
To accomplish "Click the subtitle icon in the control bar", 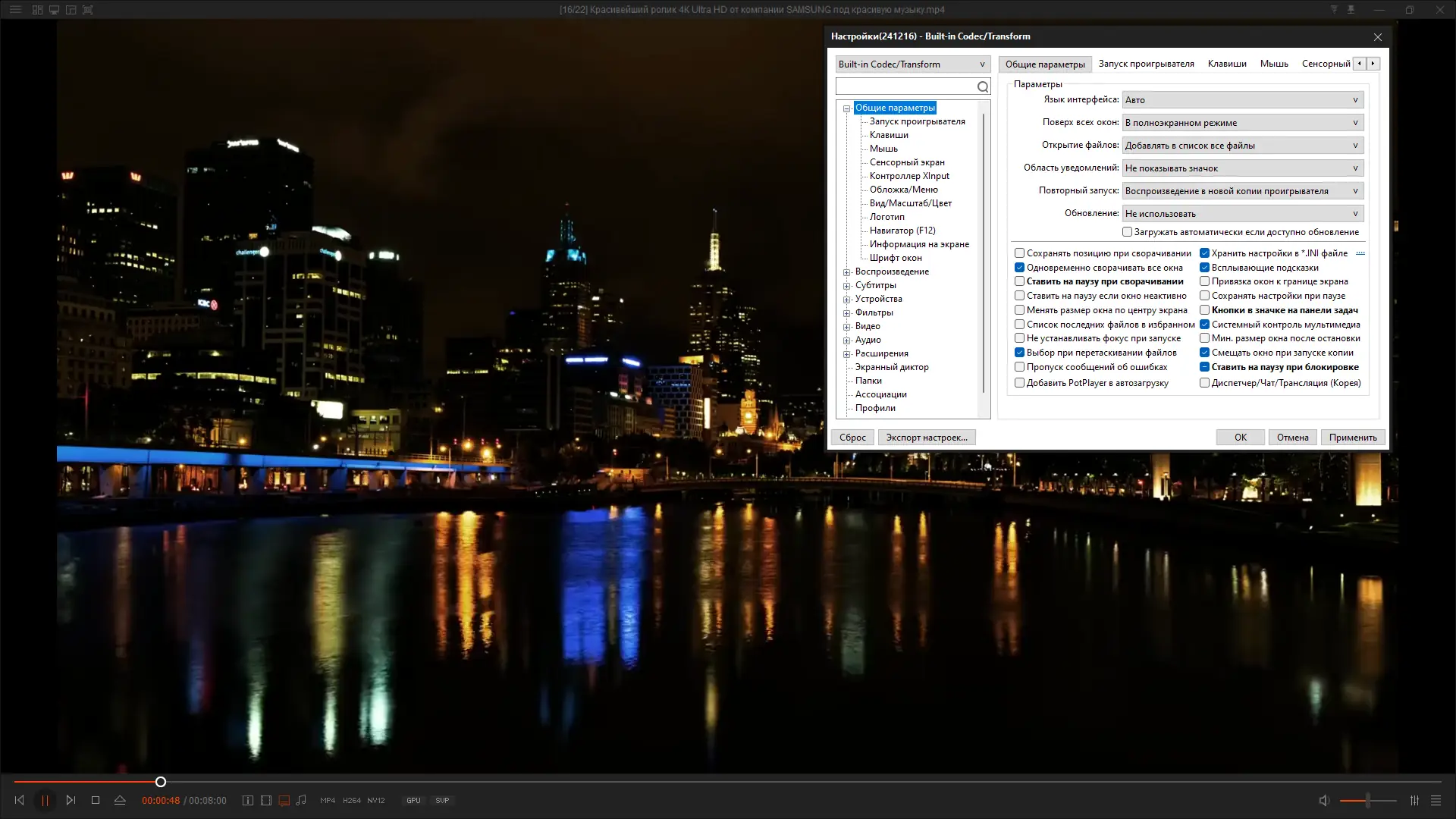I will coord(284,800).
